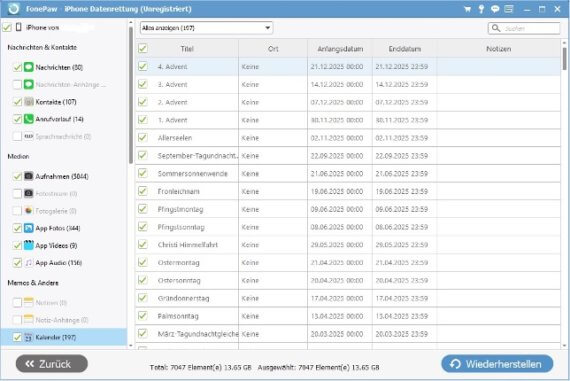Image resolution: width=570 pixels, height=381 pixels.
Task: Click the App Videos clapperboard icon
Action: pos(29,245)
